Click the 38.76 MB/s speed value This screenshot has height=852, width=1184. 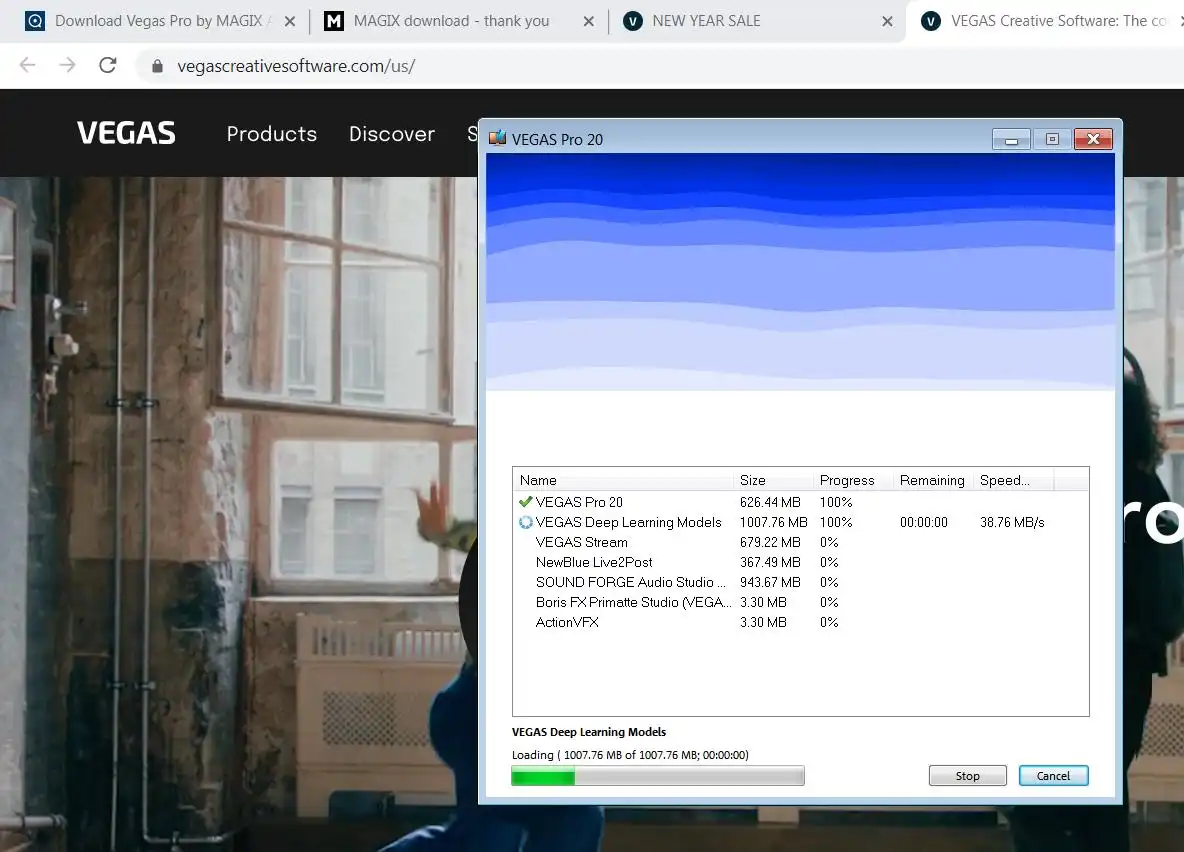1012,522
